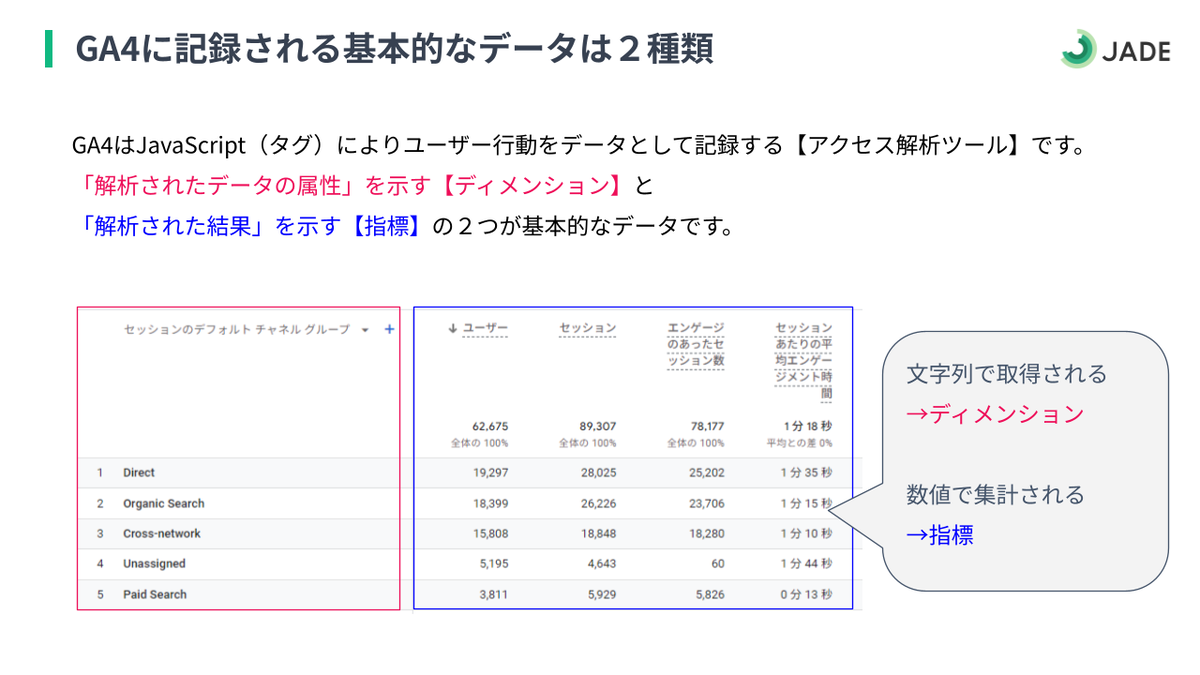
Task: Click the Organic Search sessions cell 26,226
Action: click(599, 503)
